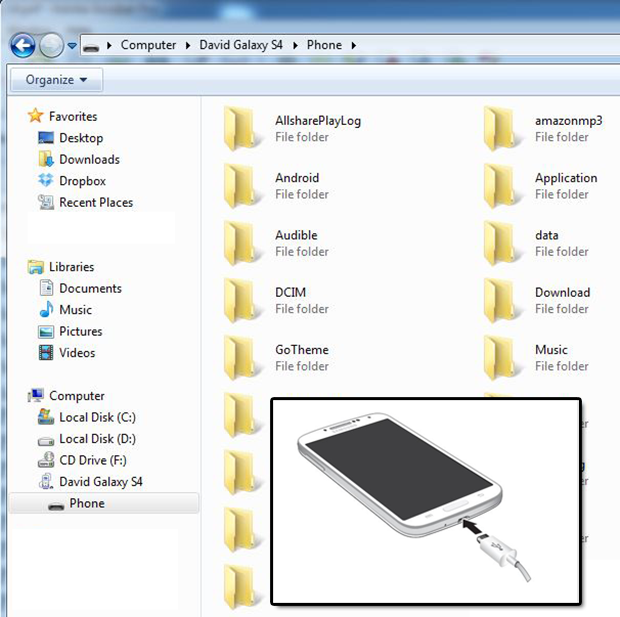
Task: Select the GoTheme folder name
Action: click(x=302, y=350)
